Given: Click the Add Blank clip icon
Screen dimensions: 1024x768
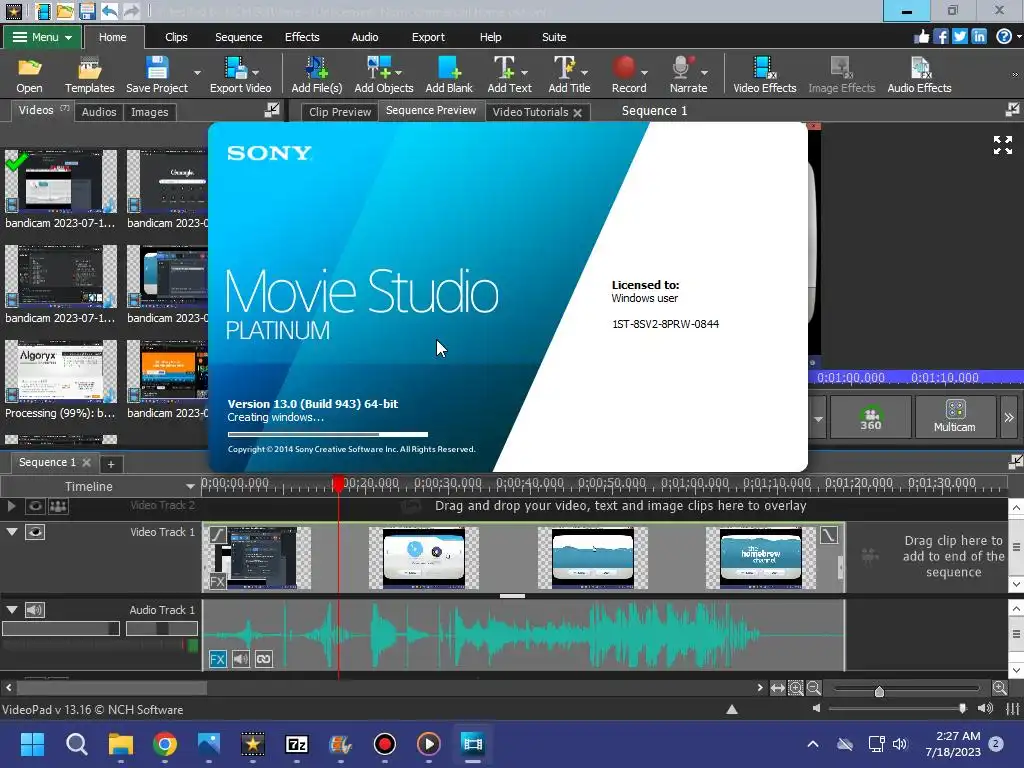Looking at the screenshot, I should point(449,68).
